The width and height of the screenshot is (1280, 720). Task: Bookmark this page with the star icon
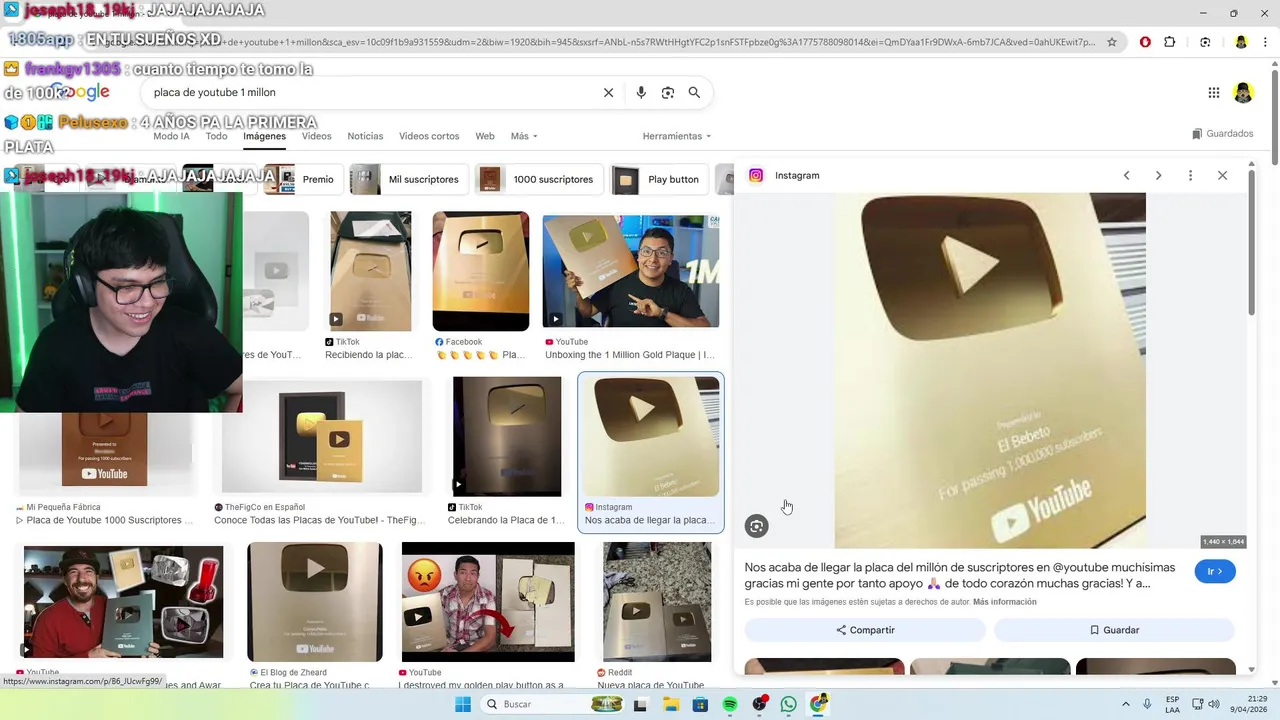click(1112, 42)
